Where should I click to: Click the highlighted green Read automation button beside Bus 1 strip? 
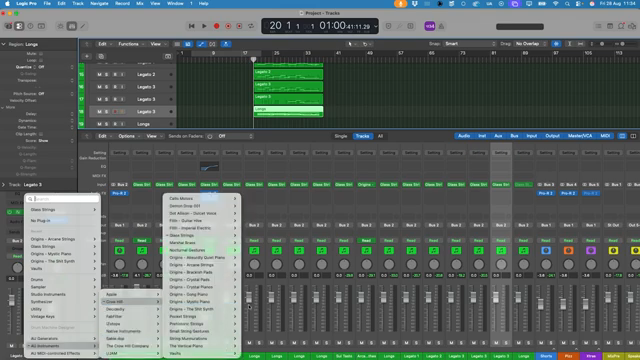(142, 240)
